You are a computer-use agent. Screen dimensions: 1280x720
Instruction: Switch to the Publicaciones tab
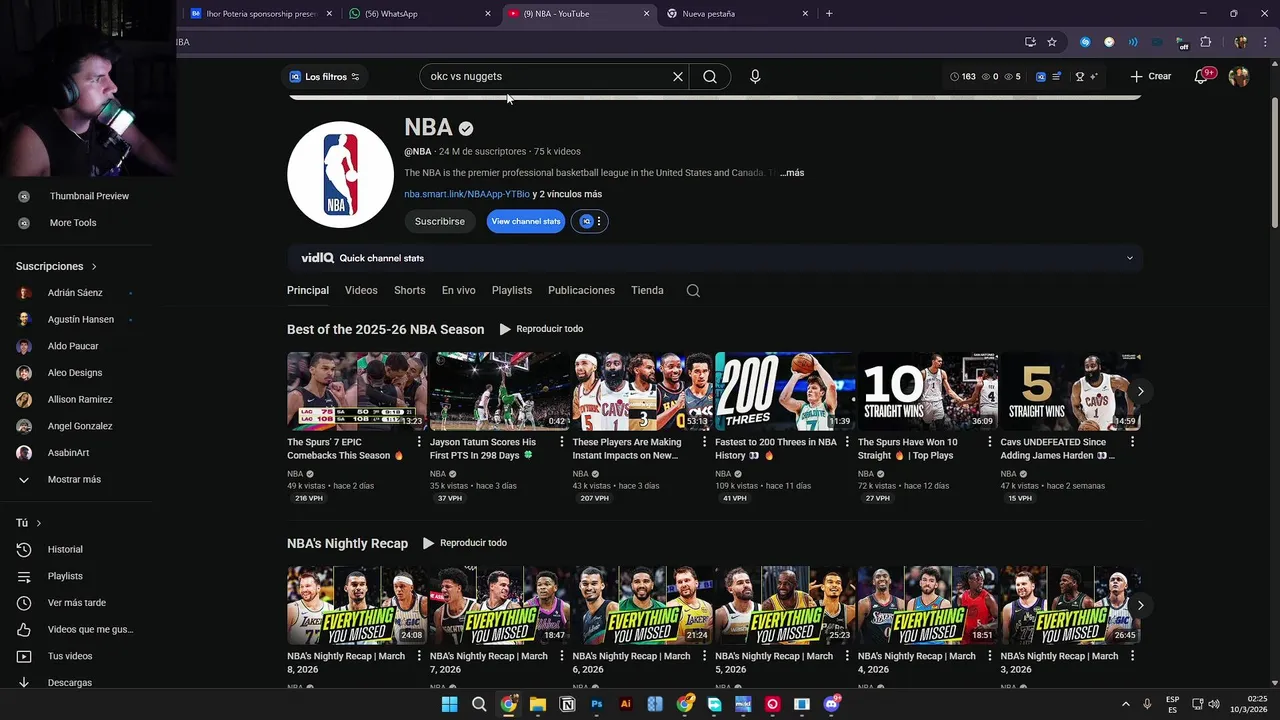581,290
